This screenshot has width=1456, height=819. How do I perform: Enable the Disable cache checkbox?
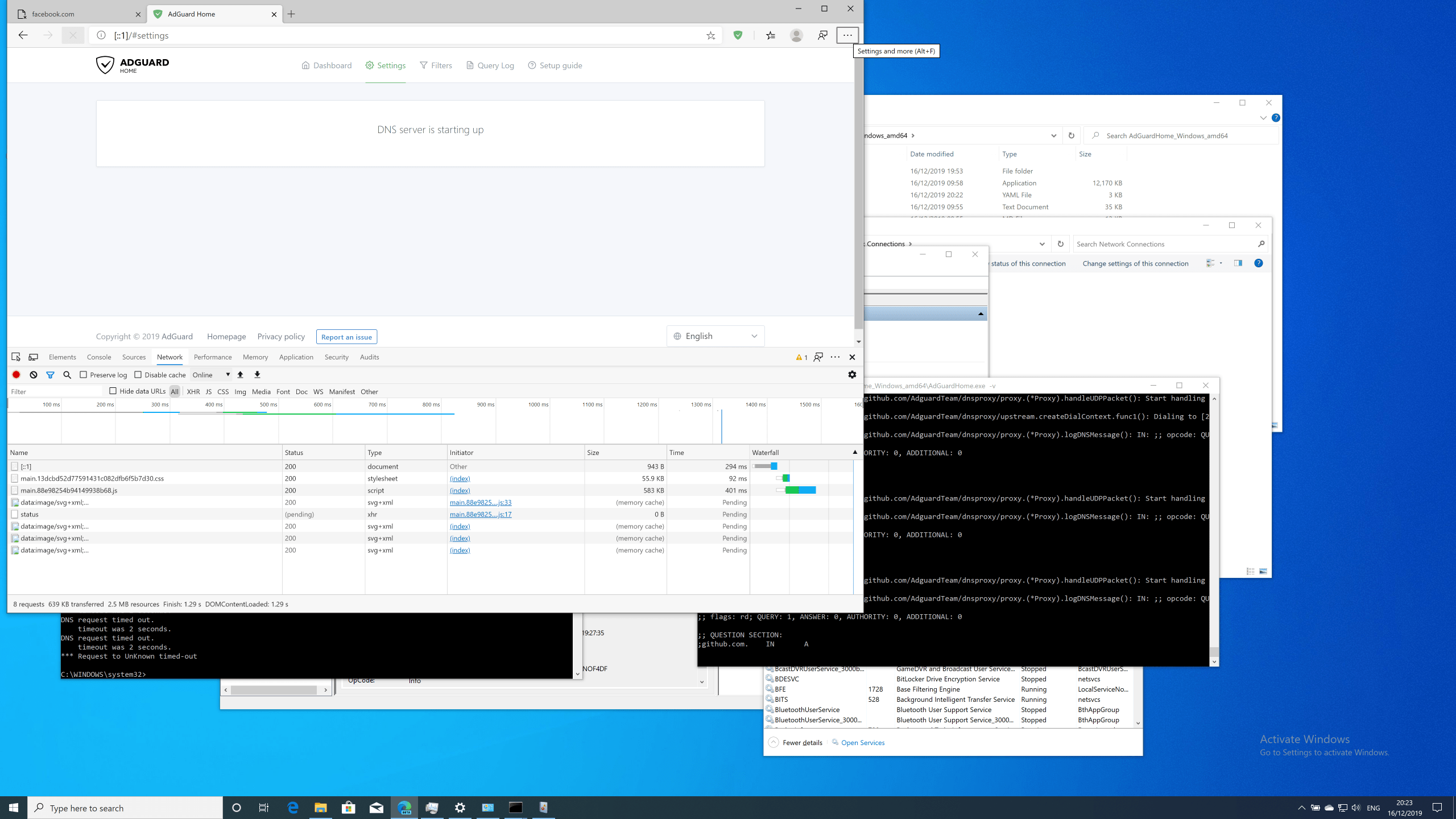138,375
